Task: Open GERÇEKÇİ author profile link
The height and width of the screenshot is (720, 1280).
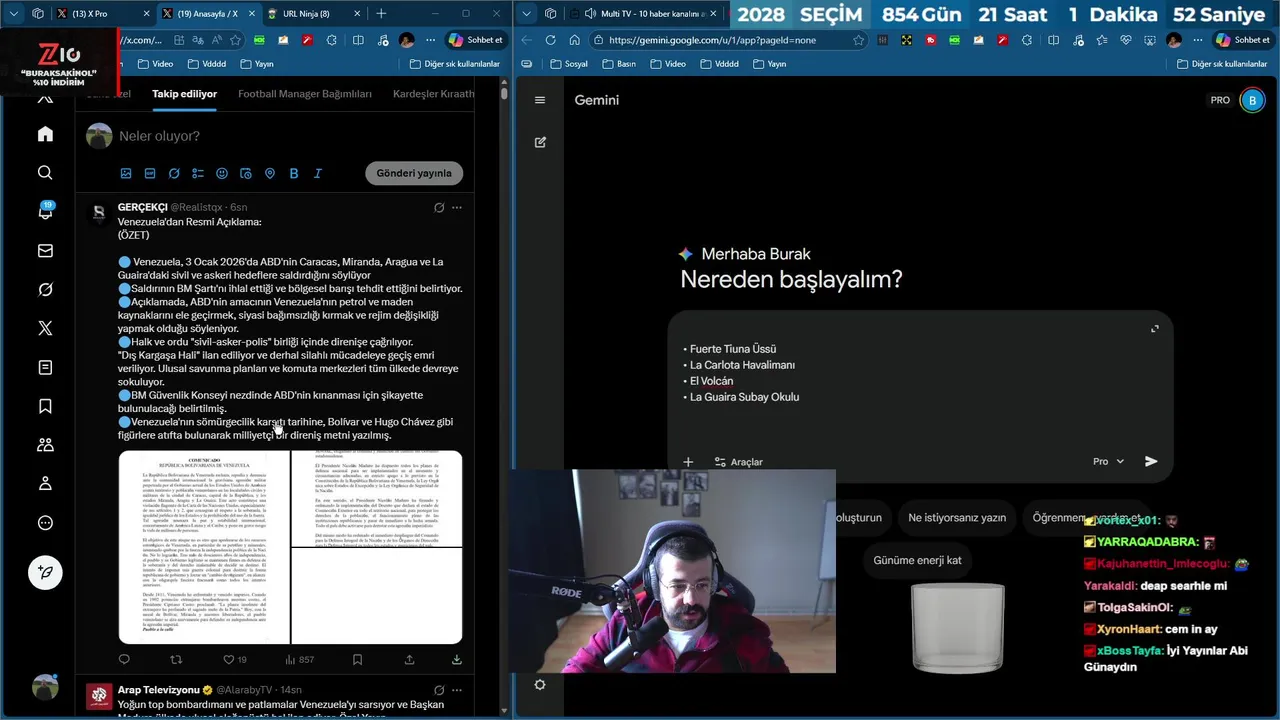Action: pos(143,207)
